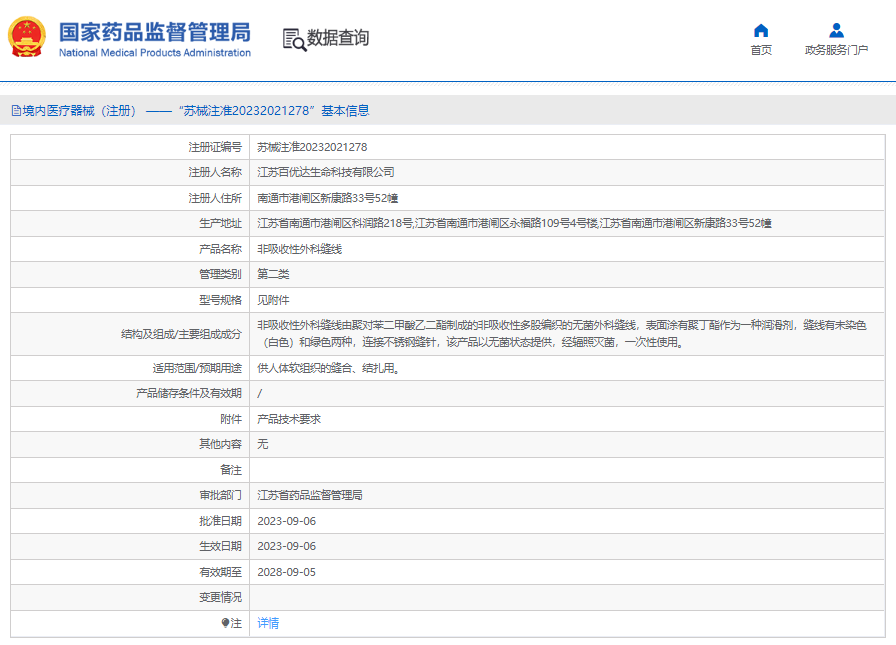Select 供人体软组织的缝合、结扎用。

coord(329,368)
